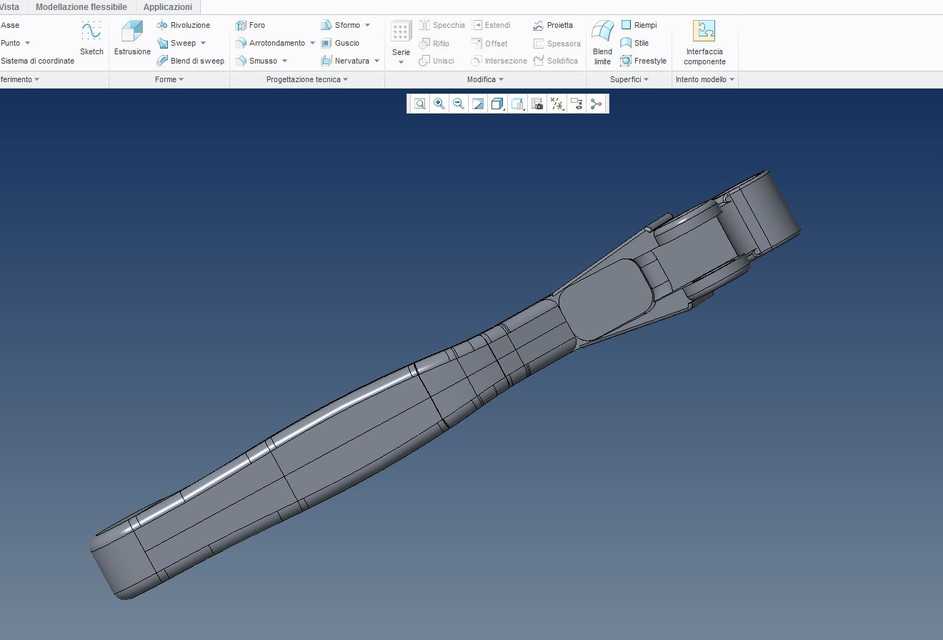The width and height of the screenshot is (943, 640).
Task: Click the Smusso (Chamfer) button
Action: pyautogui.click(x=261, y=60)
